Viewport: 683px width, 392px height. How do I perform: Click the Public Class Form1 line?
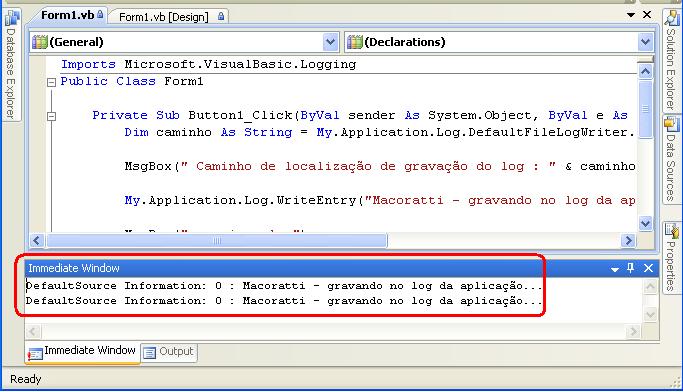132,81
